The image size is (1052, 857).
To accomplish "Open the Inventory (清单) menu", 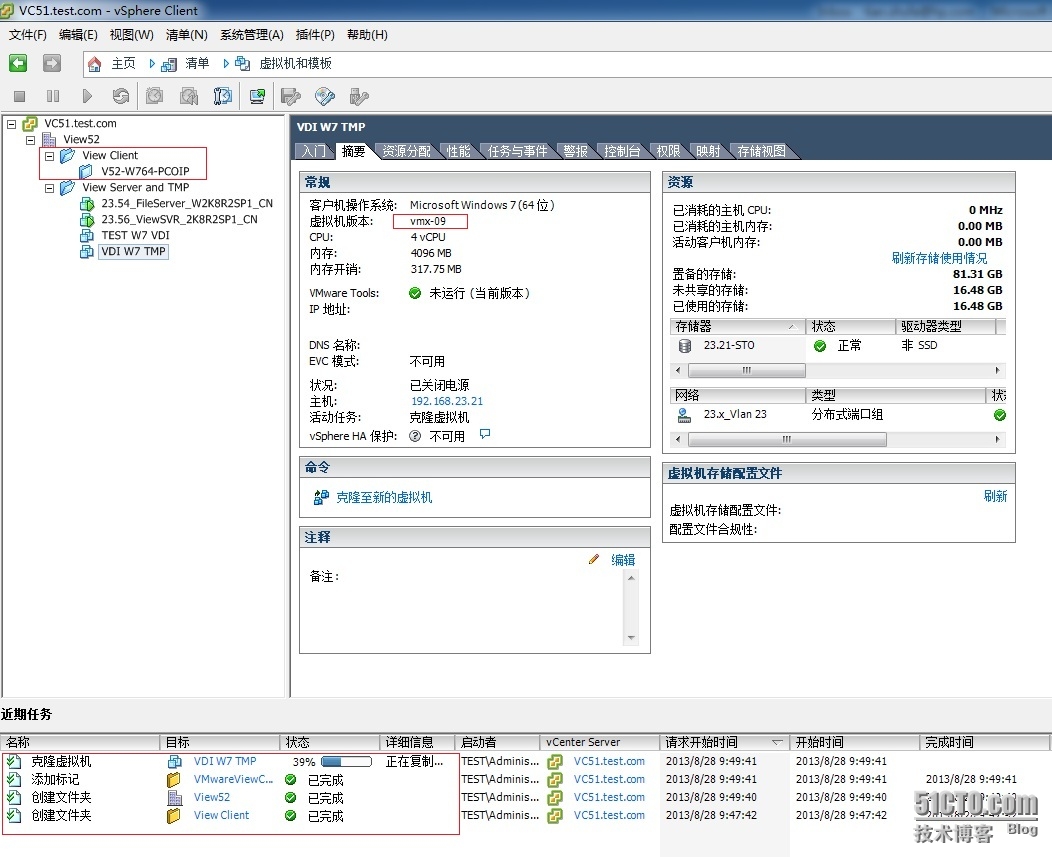I will pyautogui.click(x=187, y=35).
